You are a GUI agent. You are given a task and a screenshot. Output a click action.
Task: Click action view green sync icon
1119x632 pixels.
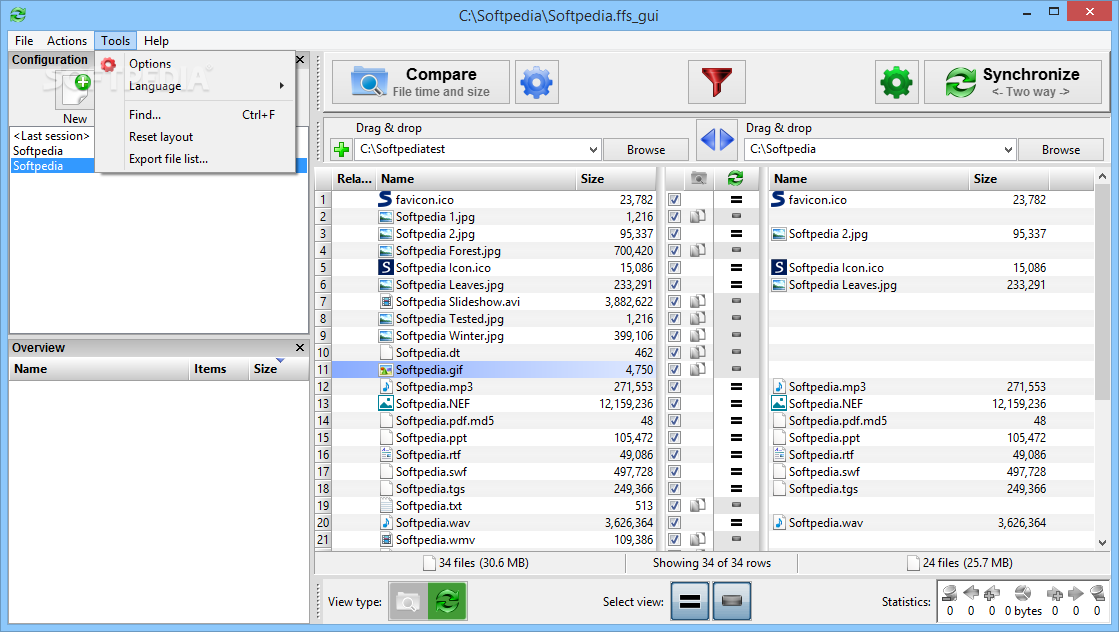point(447,601)
